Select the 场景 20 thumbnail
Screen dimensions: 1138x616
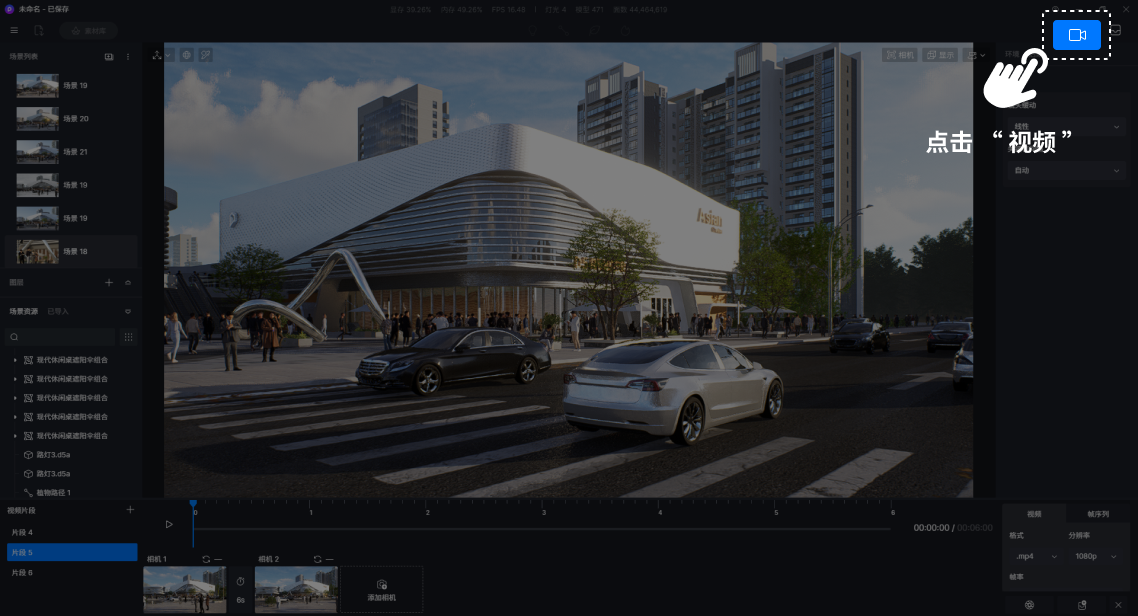[38, 119]
